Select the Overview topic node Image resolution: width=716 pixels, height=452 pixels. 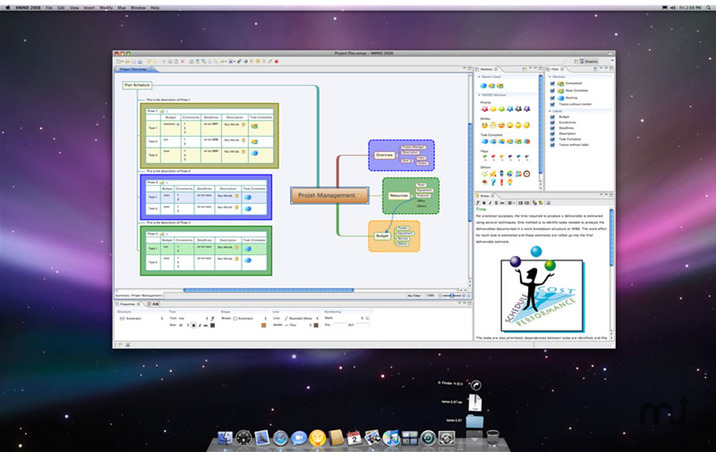click(x=383, y=155)
